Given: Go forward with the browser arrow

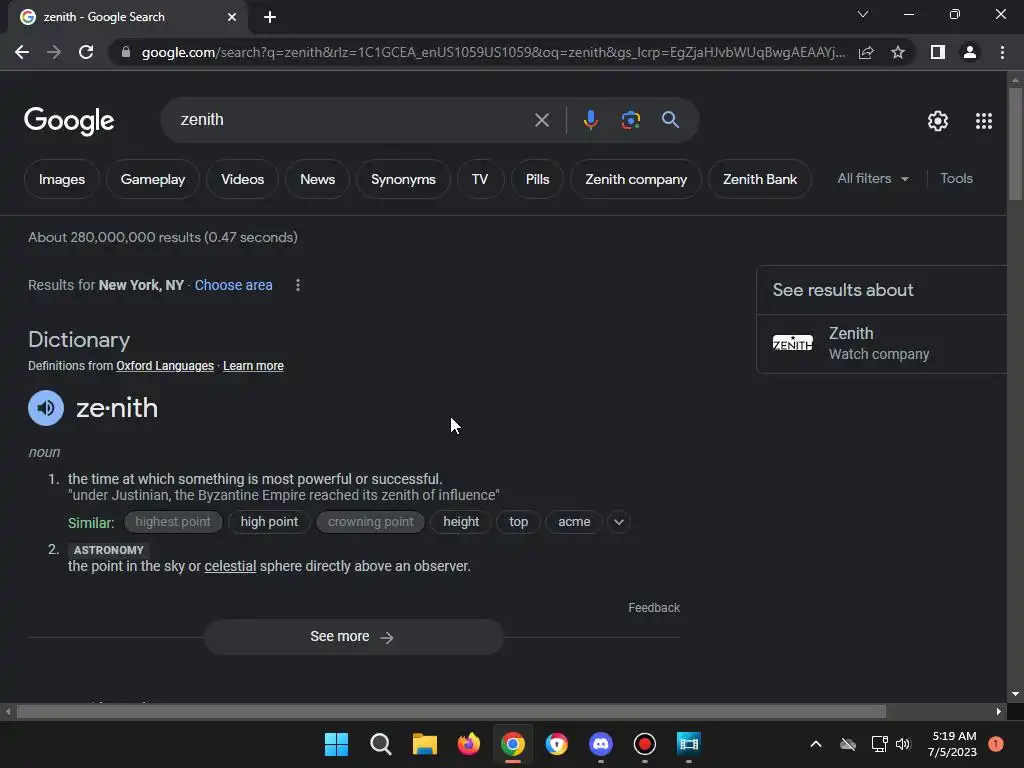Looking at the screenshot, I should click(x=54, y=52).
